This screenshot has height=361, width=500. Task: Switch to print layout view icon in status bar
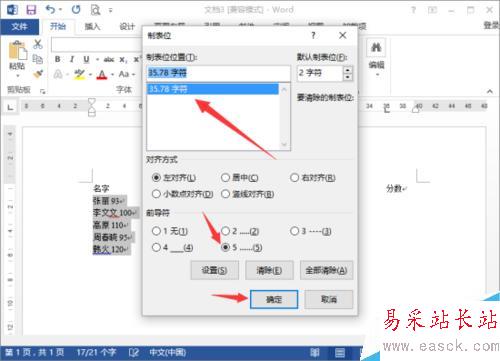click(340, 352)
